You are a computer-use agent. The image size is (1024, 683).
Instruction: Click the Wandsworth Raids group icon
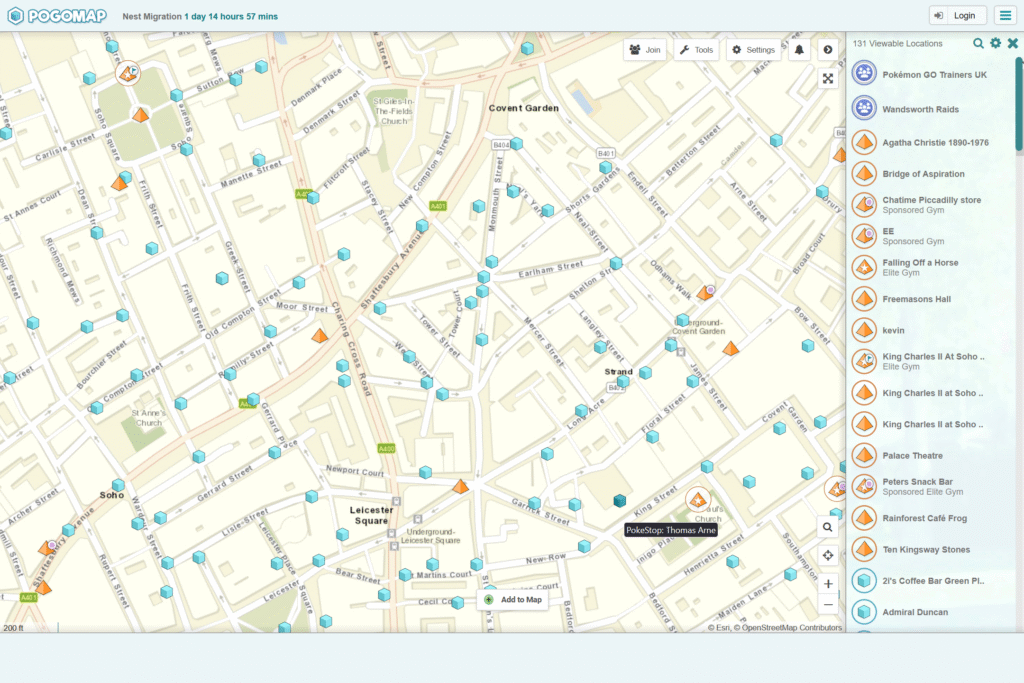[864, 108]
